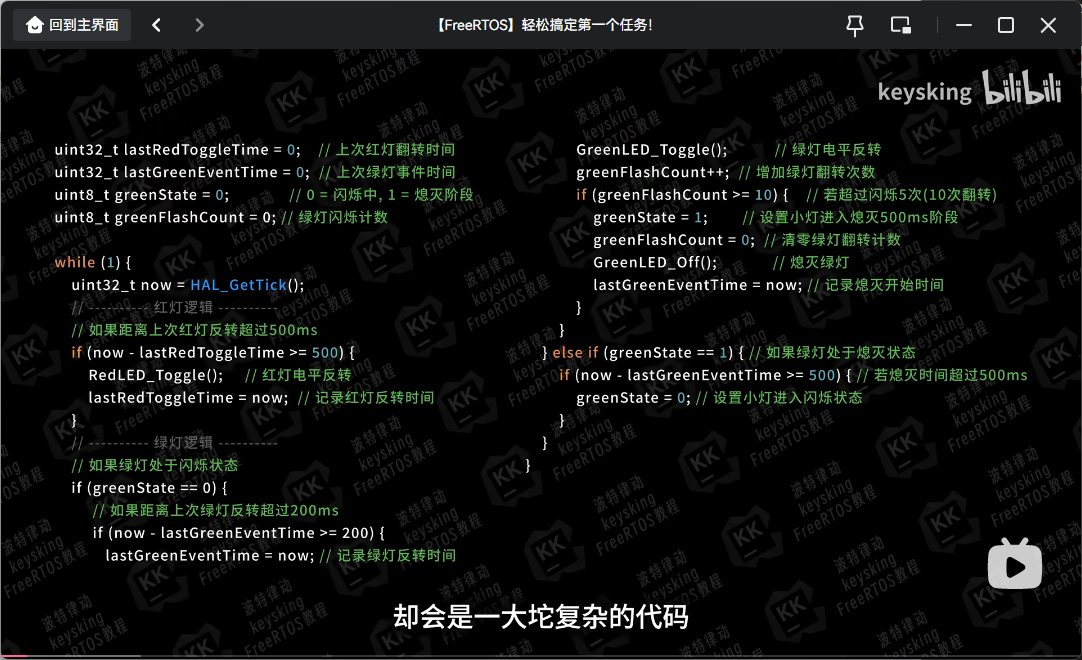Click the comment '// 如果绿灯处于闪烁状态'
Image resolution: width=1082 pixels, height=660 pixels.
coord(155,465)
